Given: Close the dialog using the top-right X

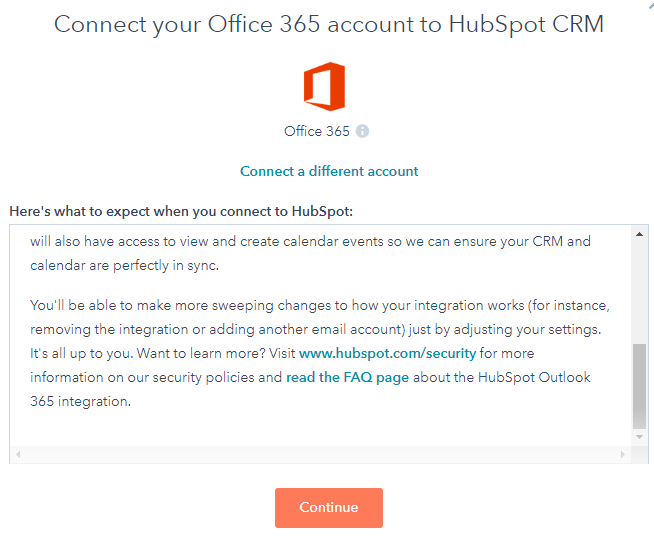Looking at the screenshot, I should click(651, 3).
